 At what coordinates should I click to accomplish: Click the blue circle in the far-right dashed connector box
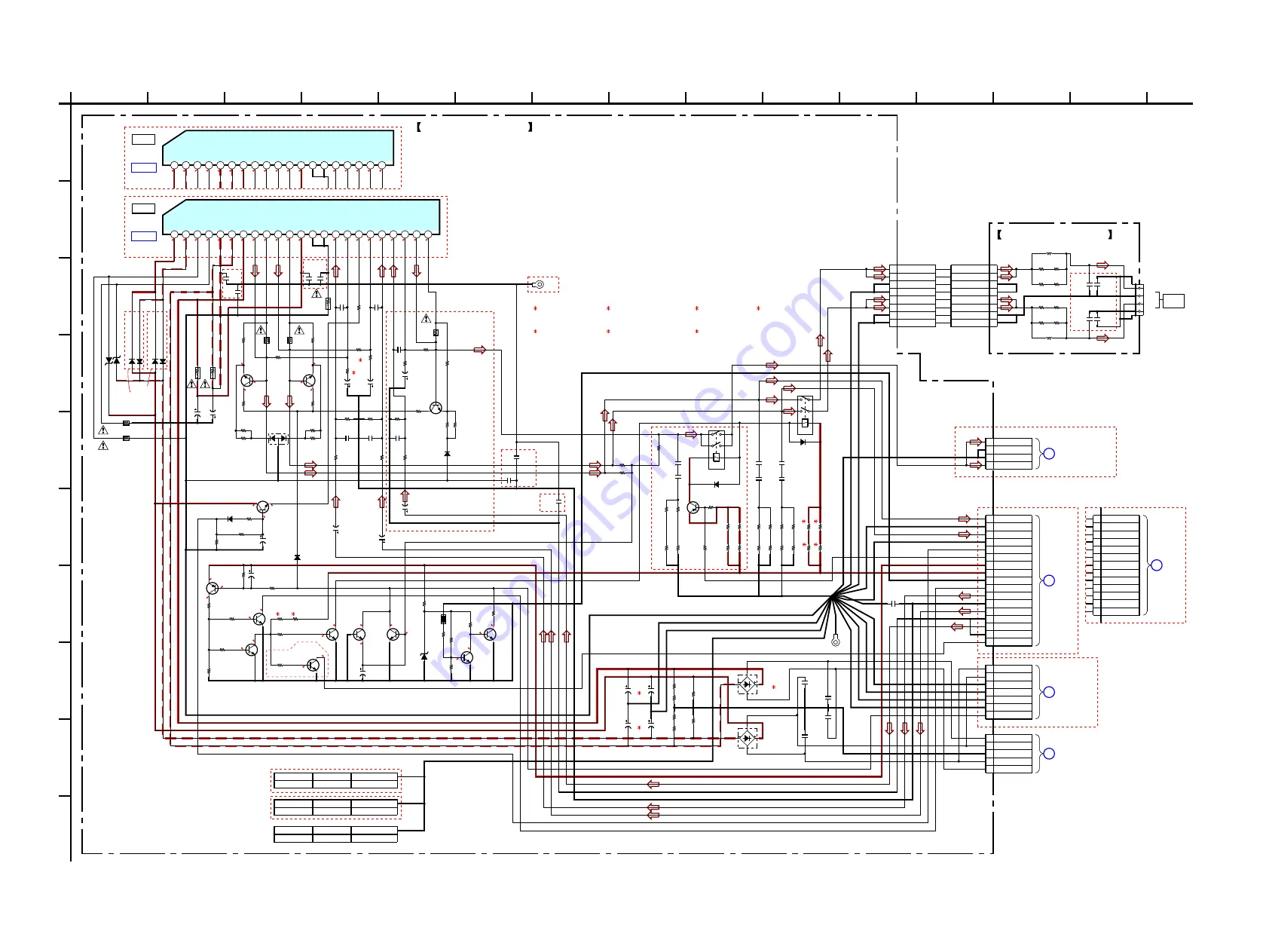pos(1157,565)
